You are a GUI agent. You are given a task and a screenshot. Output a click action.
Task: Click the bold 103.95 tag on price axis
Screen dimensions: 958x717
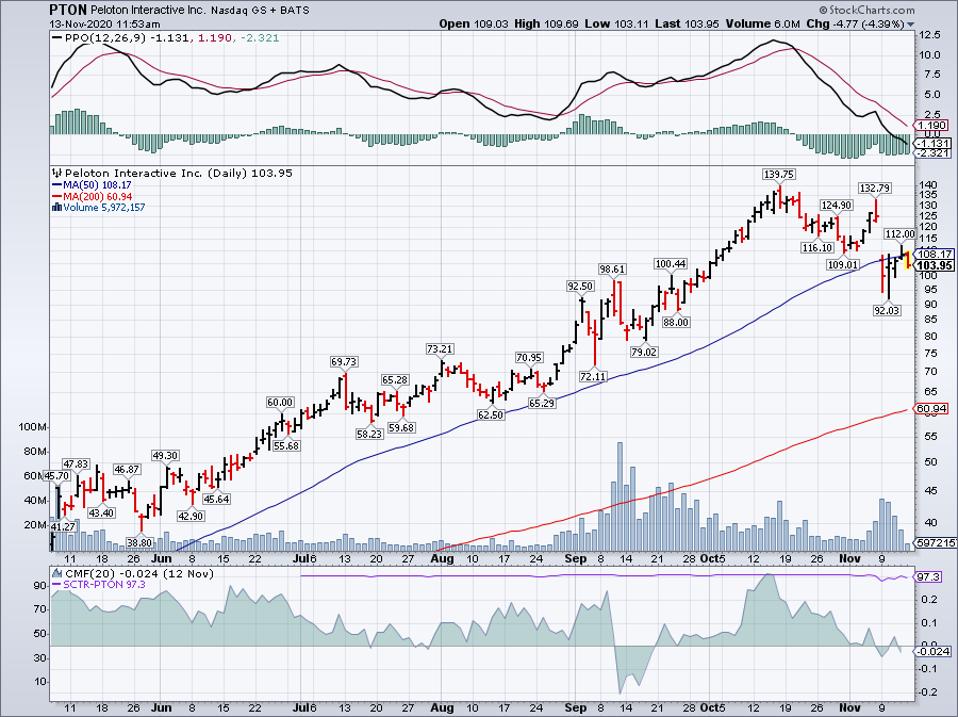(934, 266)
